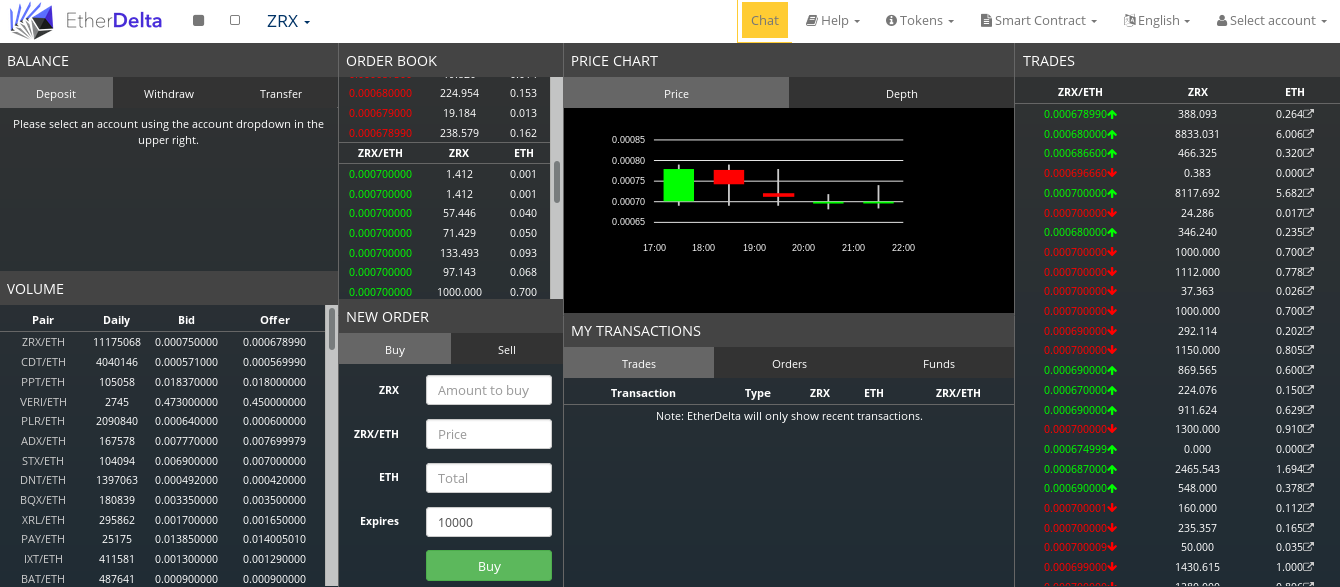Expand the Help dropdown menu
The width and height of the screenshot is (1340, 587).
833,20
